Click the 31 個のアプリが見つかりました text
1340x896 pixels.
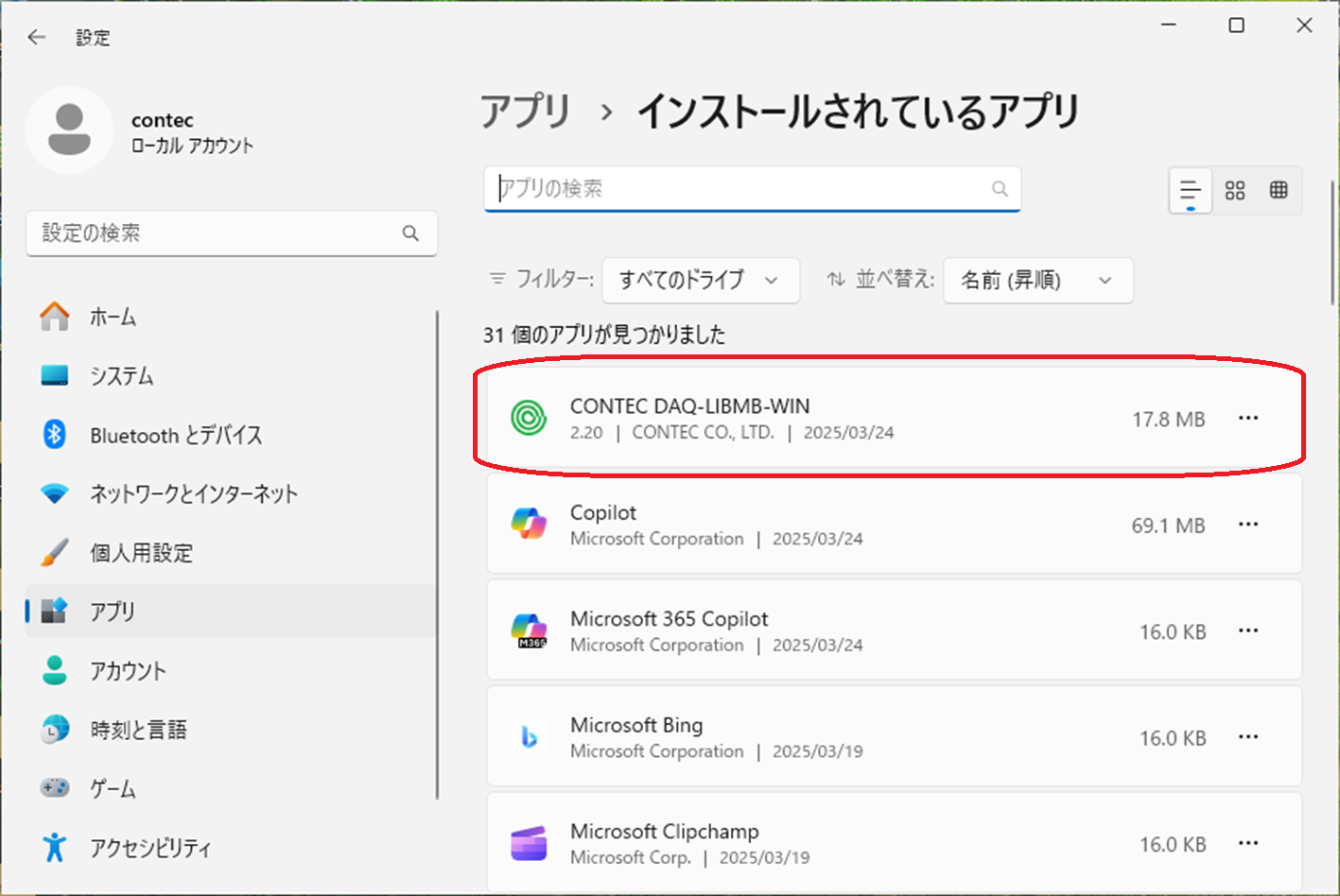(x=604, y=335)
